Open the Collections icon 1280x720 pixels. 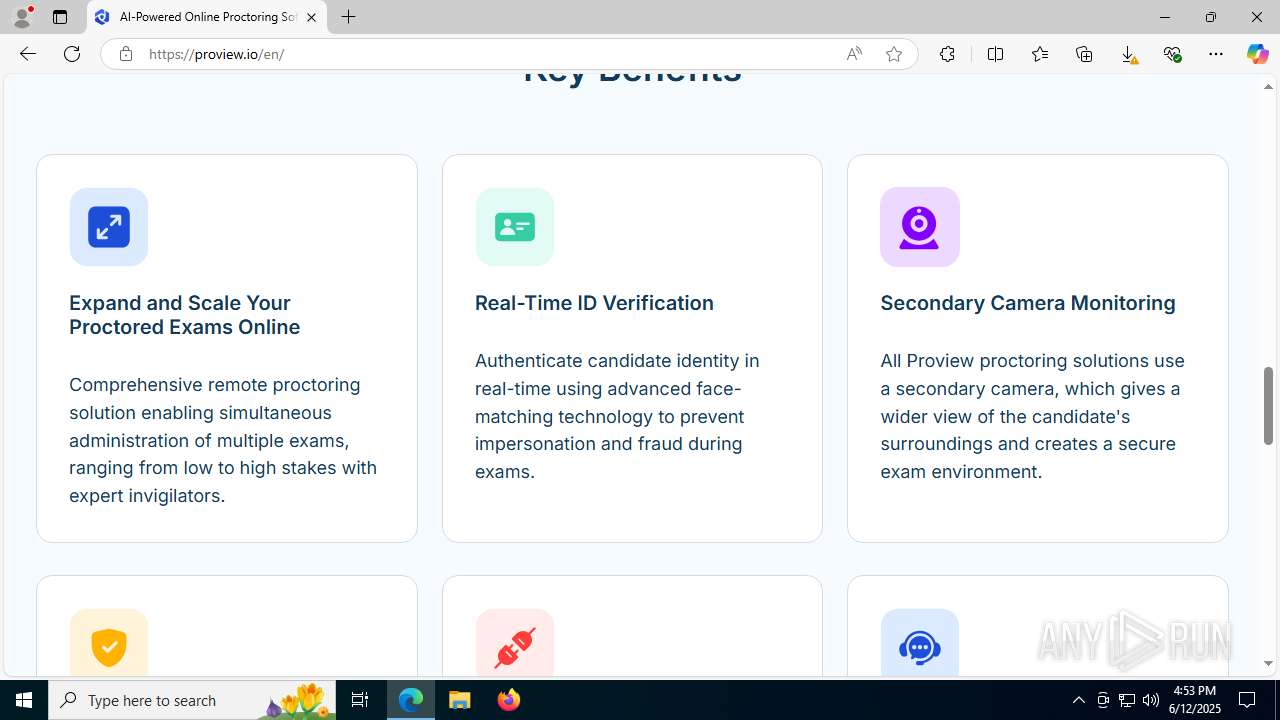(1084, 54)
